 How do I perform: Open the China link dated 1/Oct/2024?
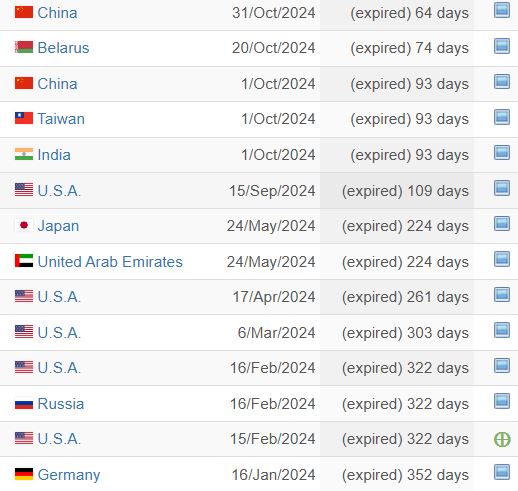tap(57, 84)
